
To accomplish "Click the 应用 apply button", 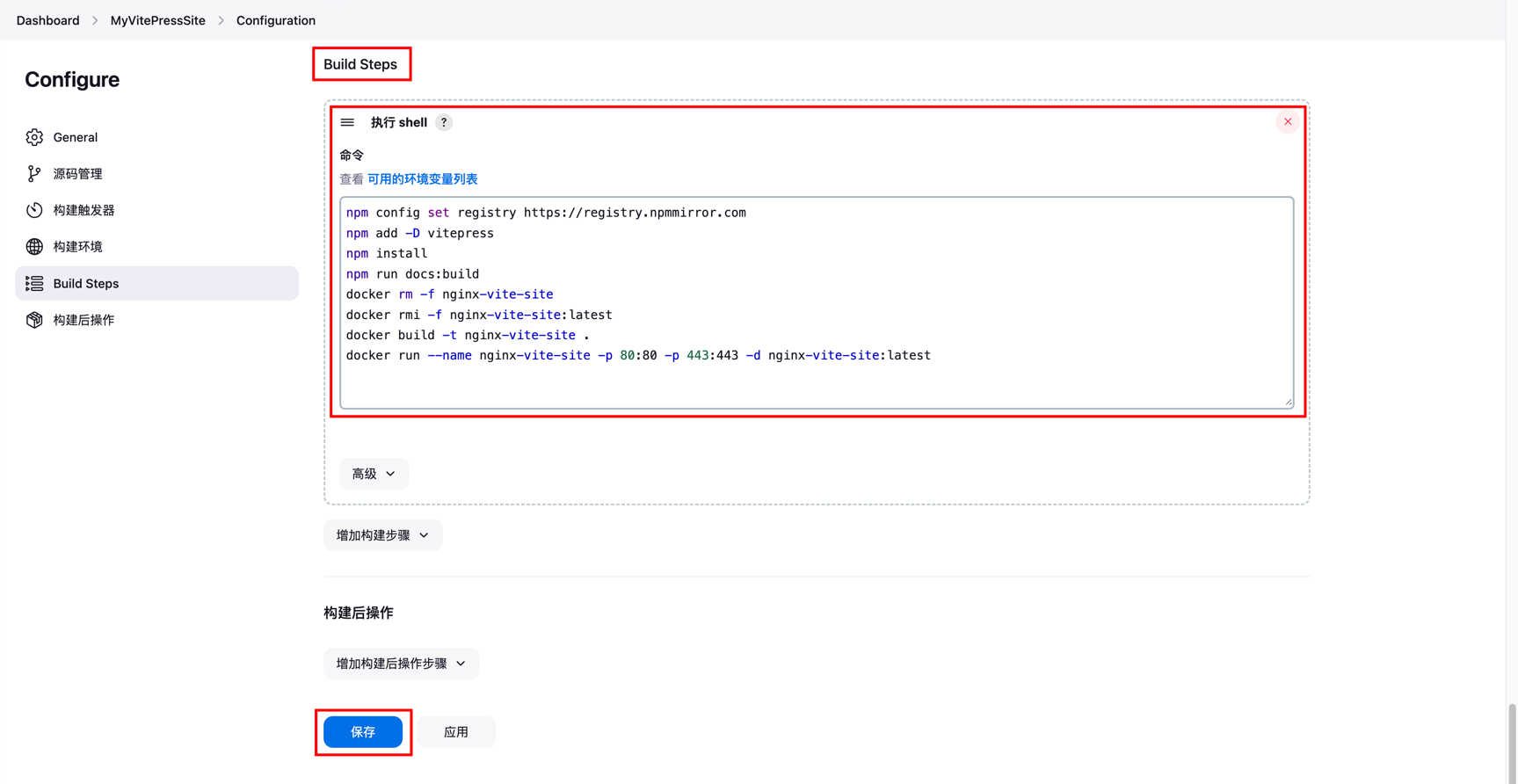I will pos(456,732).
